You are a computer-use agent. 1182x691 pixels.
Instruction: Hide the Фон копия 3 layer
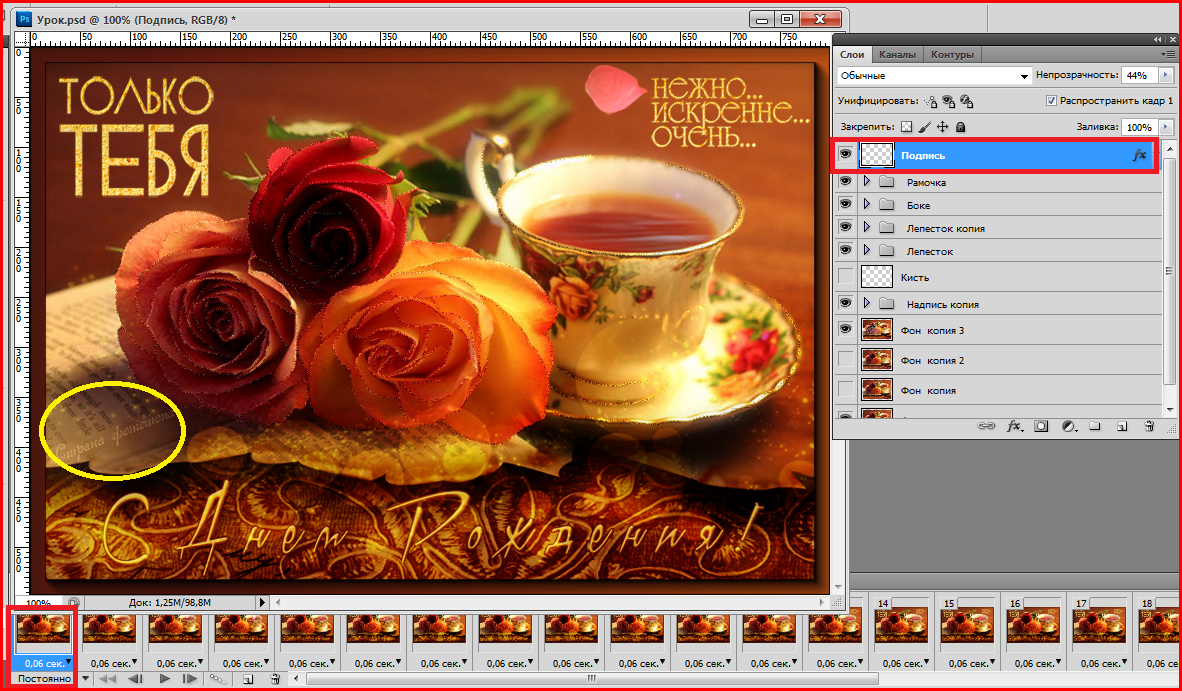(x=846, y=329)
